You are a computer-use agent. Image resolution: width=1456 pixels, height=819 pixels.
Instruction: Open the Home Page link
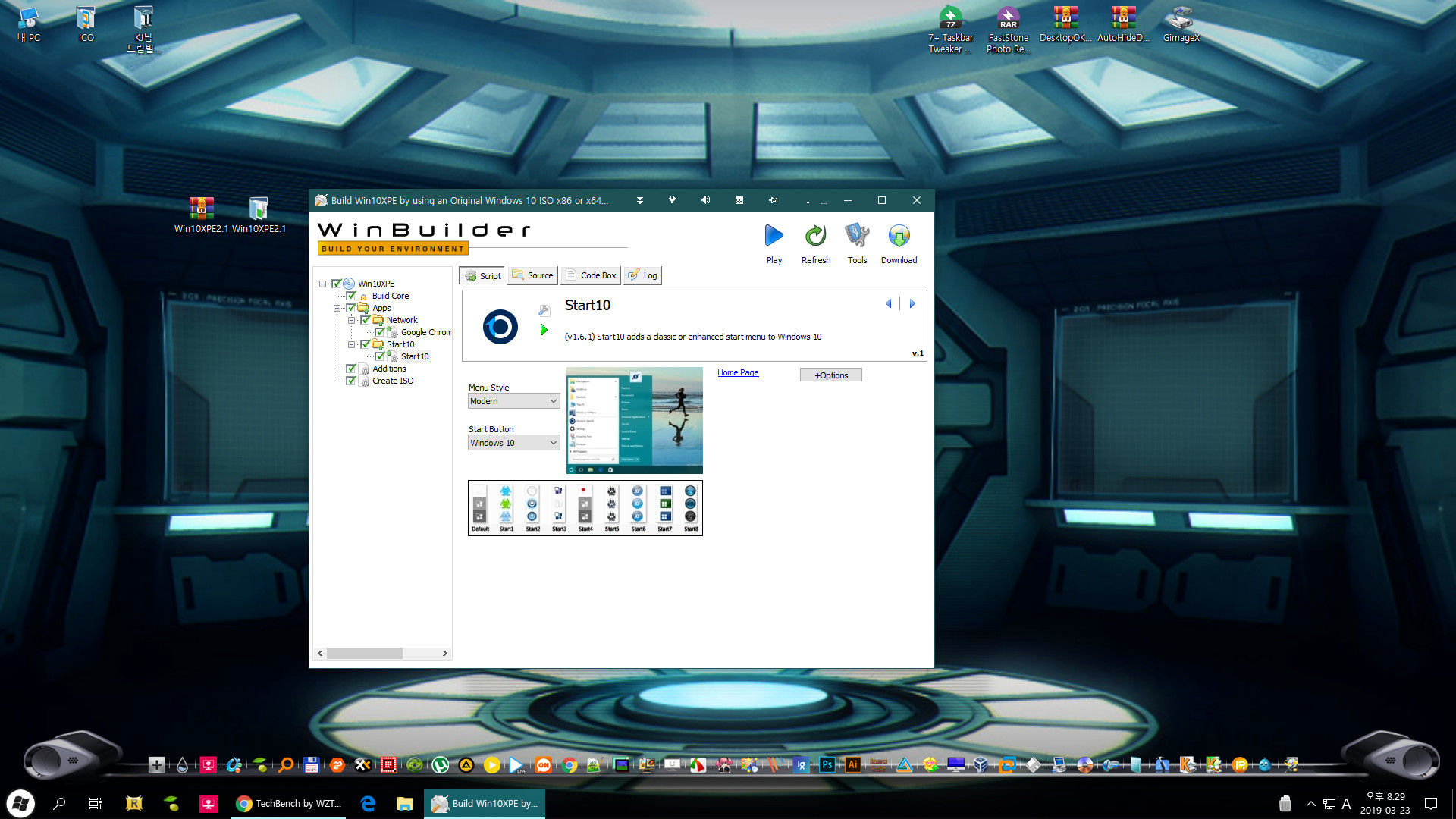738,372
